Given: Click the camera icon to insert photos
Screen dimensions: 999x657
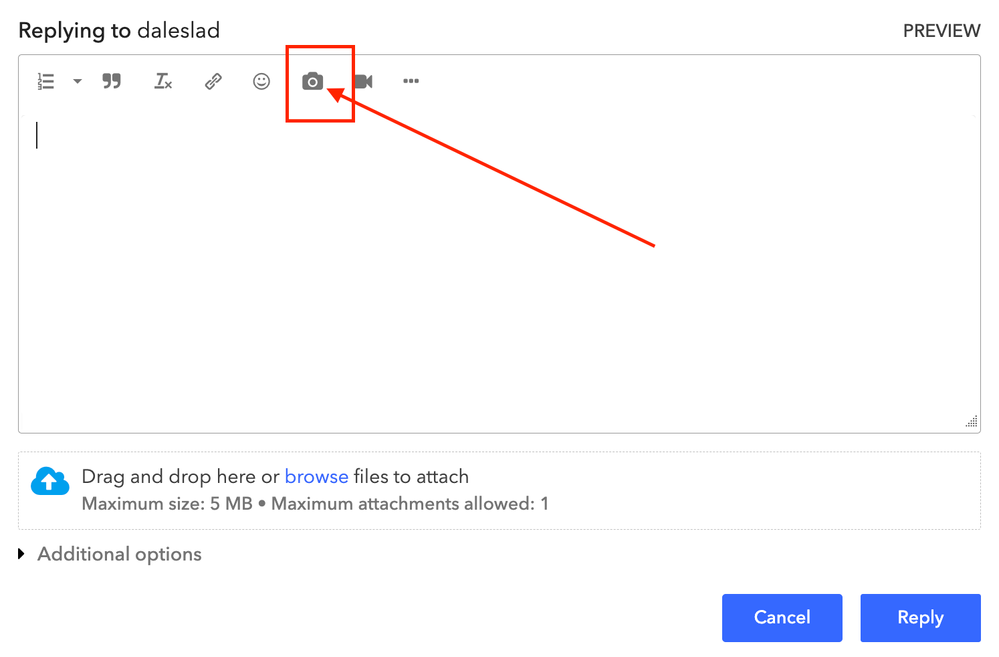Looking at the screenshot, I should (313, 82).
